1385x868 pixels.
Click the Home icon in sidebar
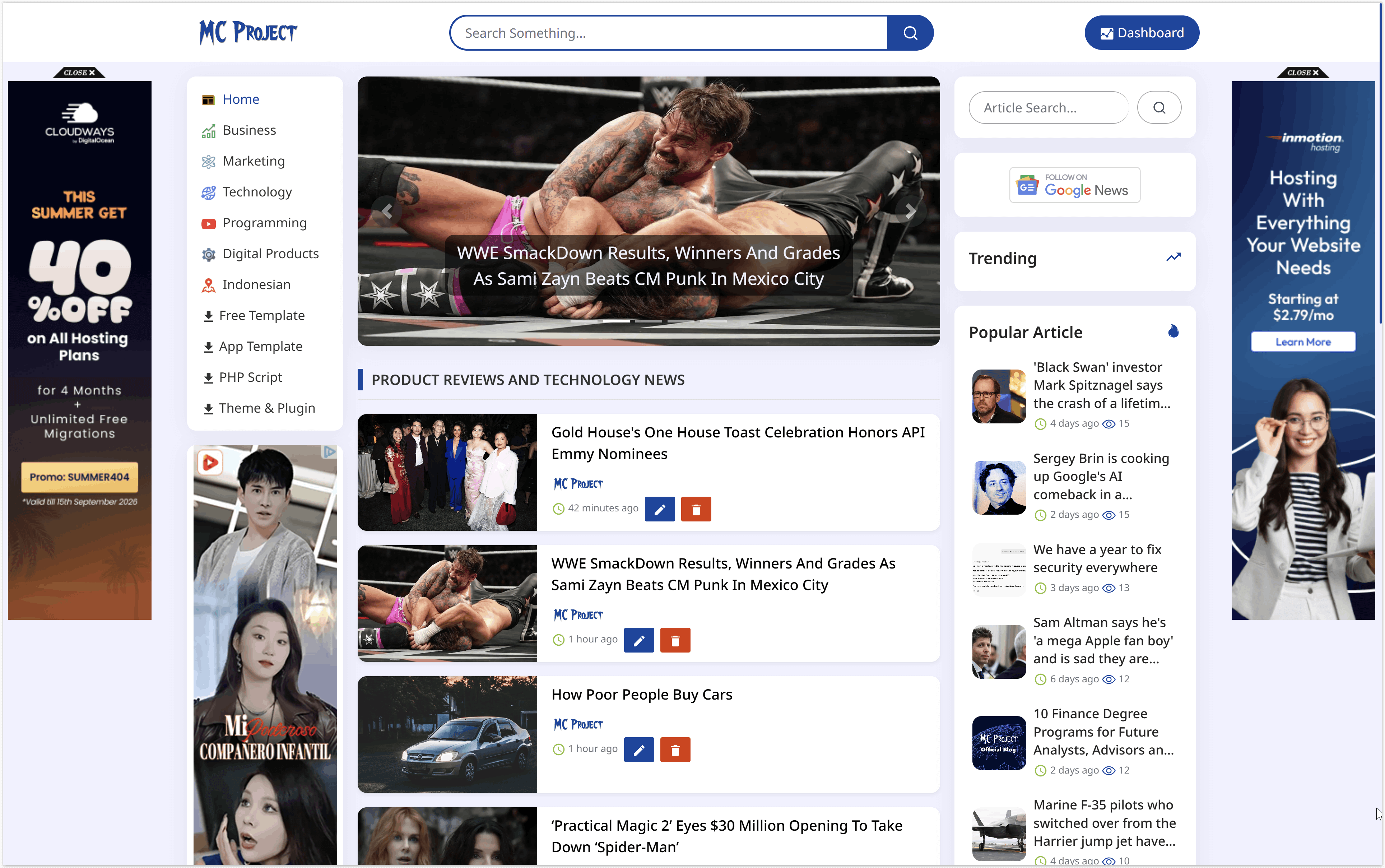208,100
